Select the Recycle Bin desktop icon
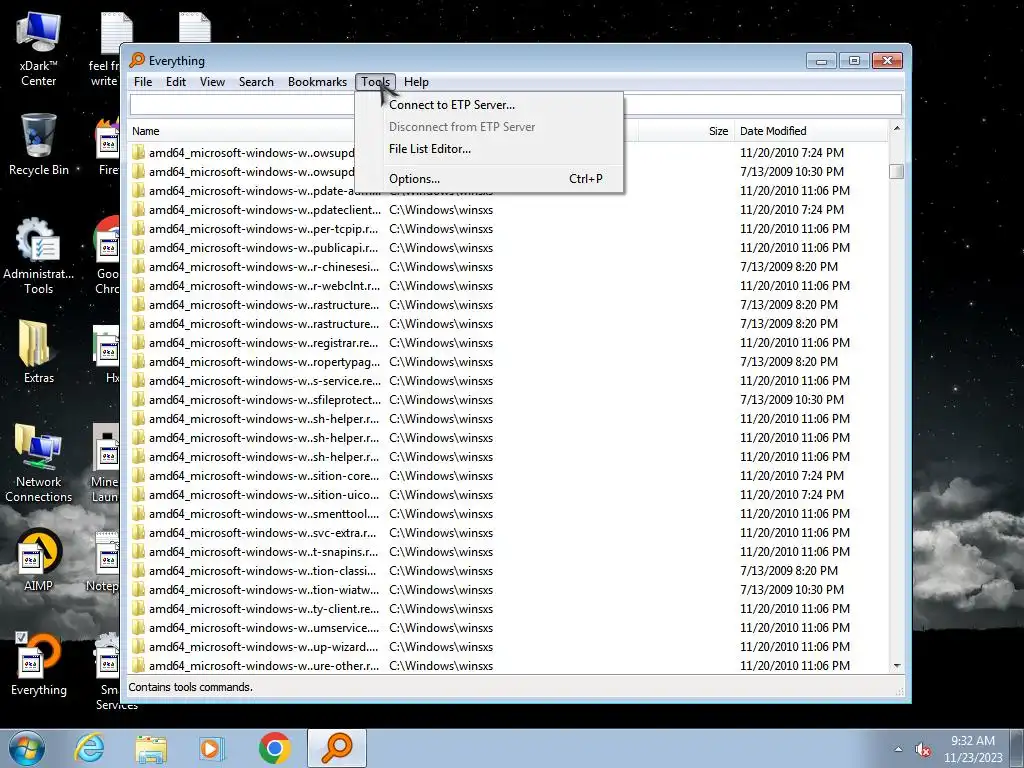Screen dimensions: 1024x768 click(x=39, y=144)
